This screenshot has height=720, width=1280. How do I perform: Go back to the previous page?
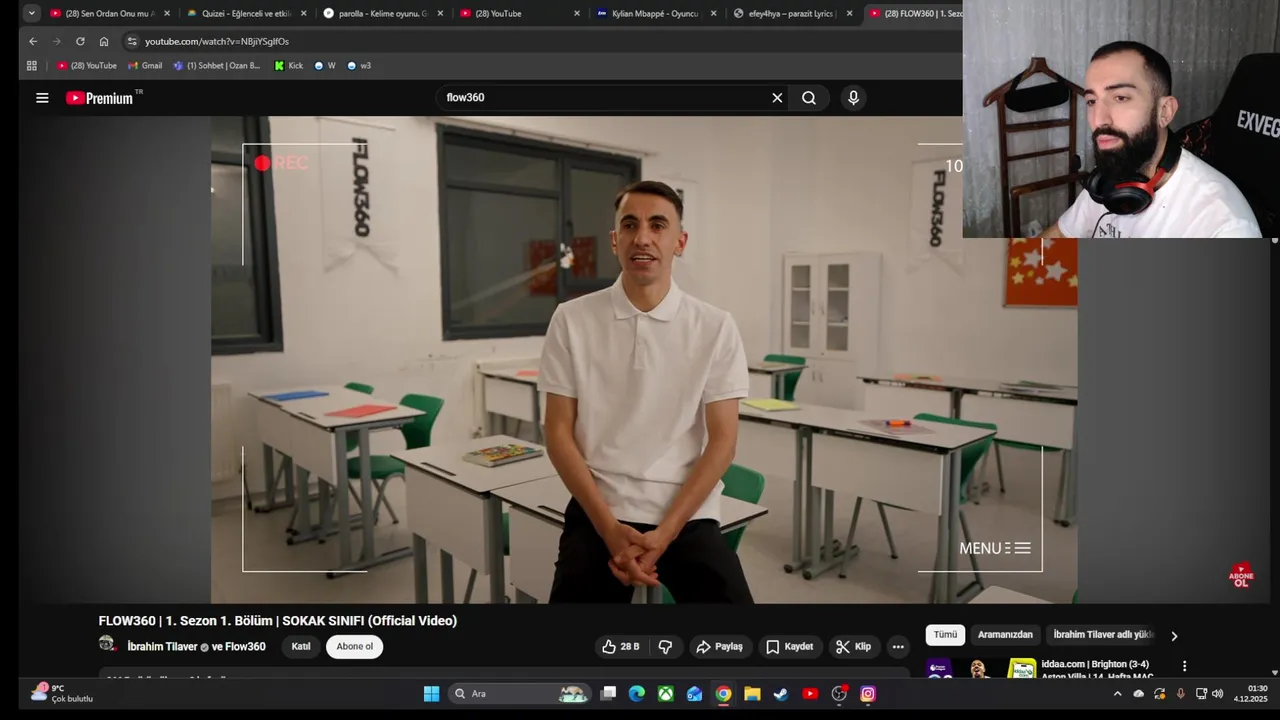tap(33, 41)
